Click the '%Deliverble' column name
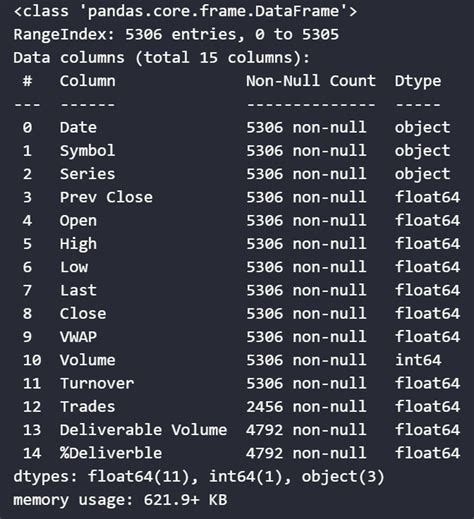 point(111,453)
